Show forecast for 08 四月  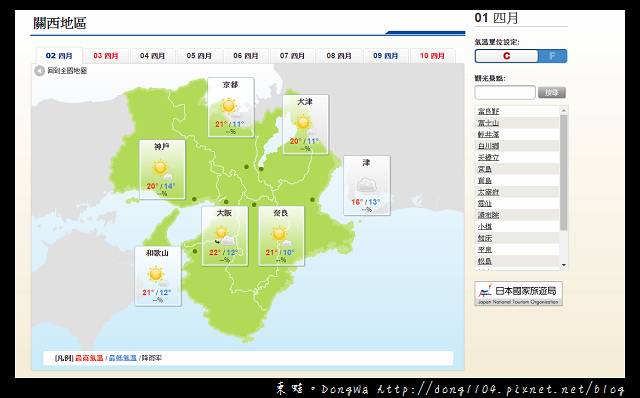coord(339,56)
